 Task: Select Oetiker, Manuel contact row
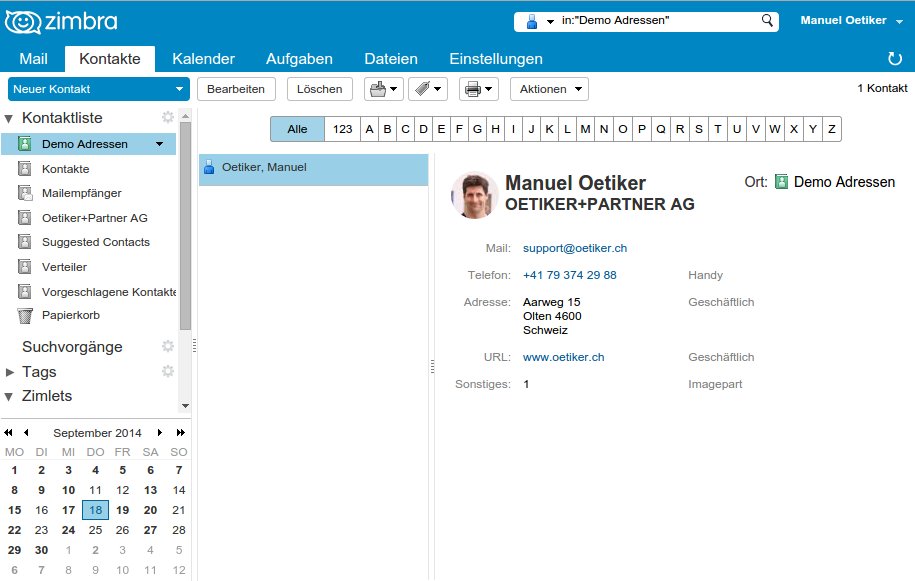[x=313, y=170]
